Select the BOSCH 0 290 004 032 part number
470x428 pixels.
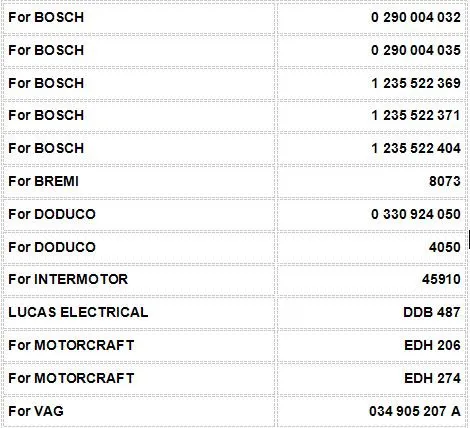pyautogui.click(x=416, y=17)
